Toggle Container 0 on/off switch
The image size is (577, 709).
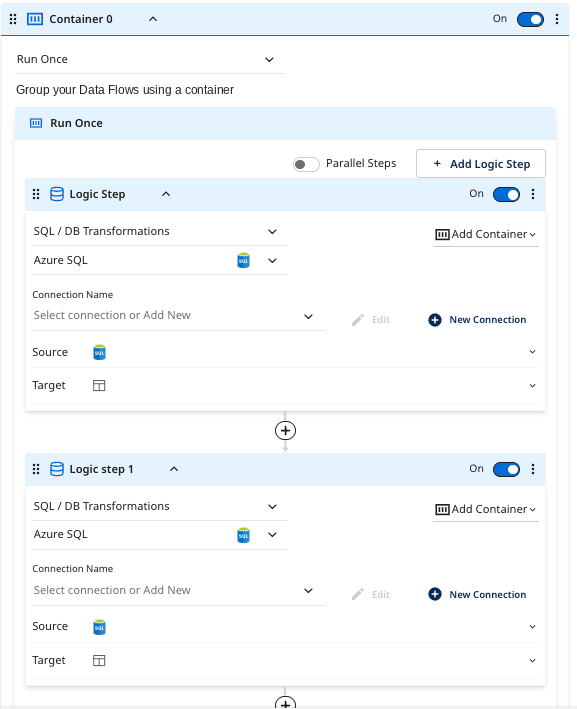(530, 19)
